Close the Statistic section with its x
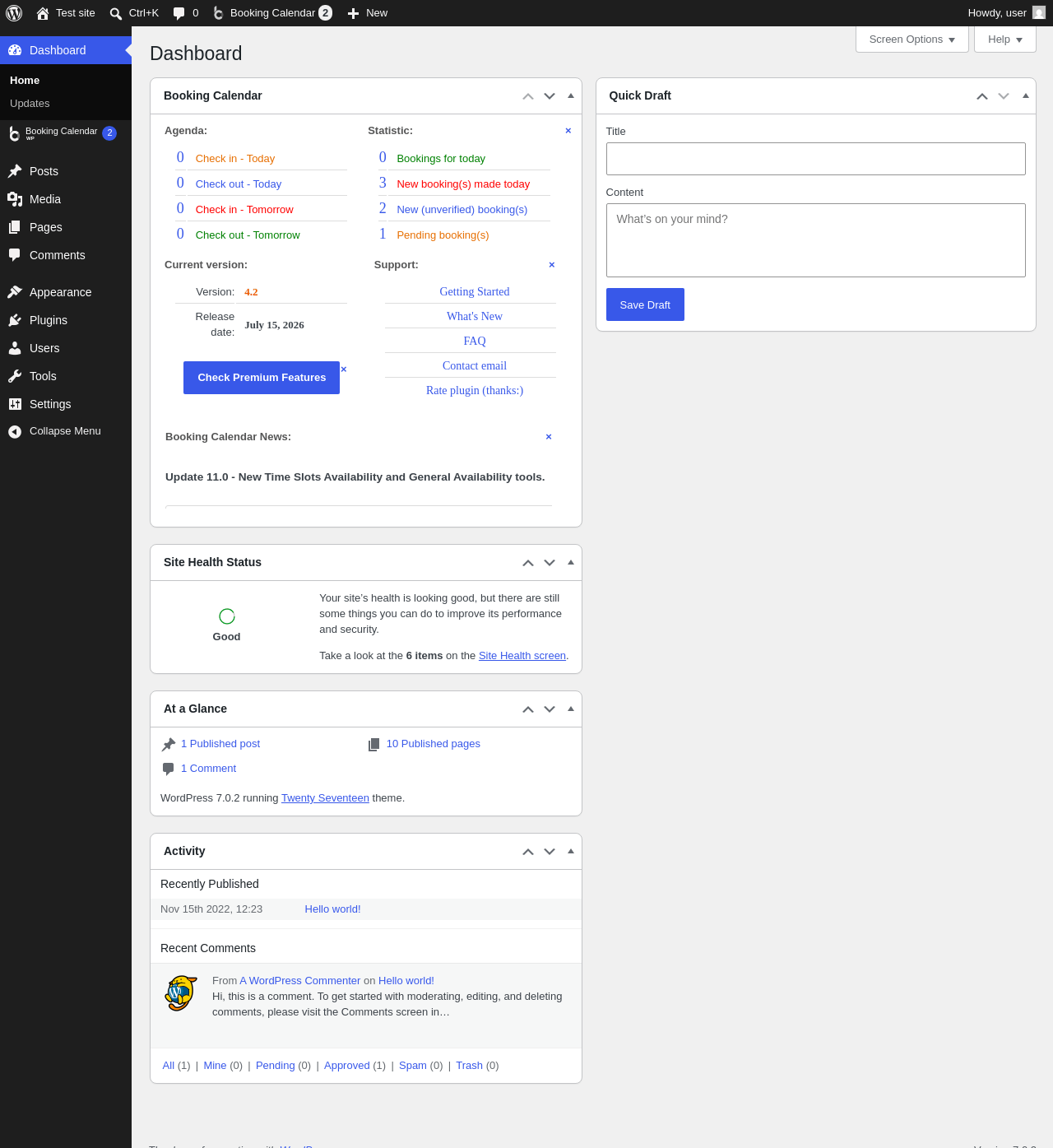The height and width of the screenshot is (1148, 1053). [x=568, y=131]
